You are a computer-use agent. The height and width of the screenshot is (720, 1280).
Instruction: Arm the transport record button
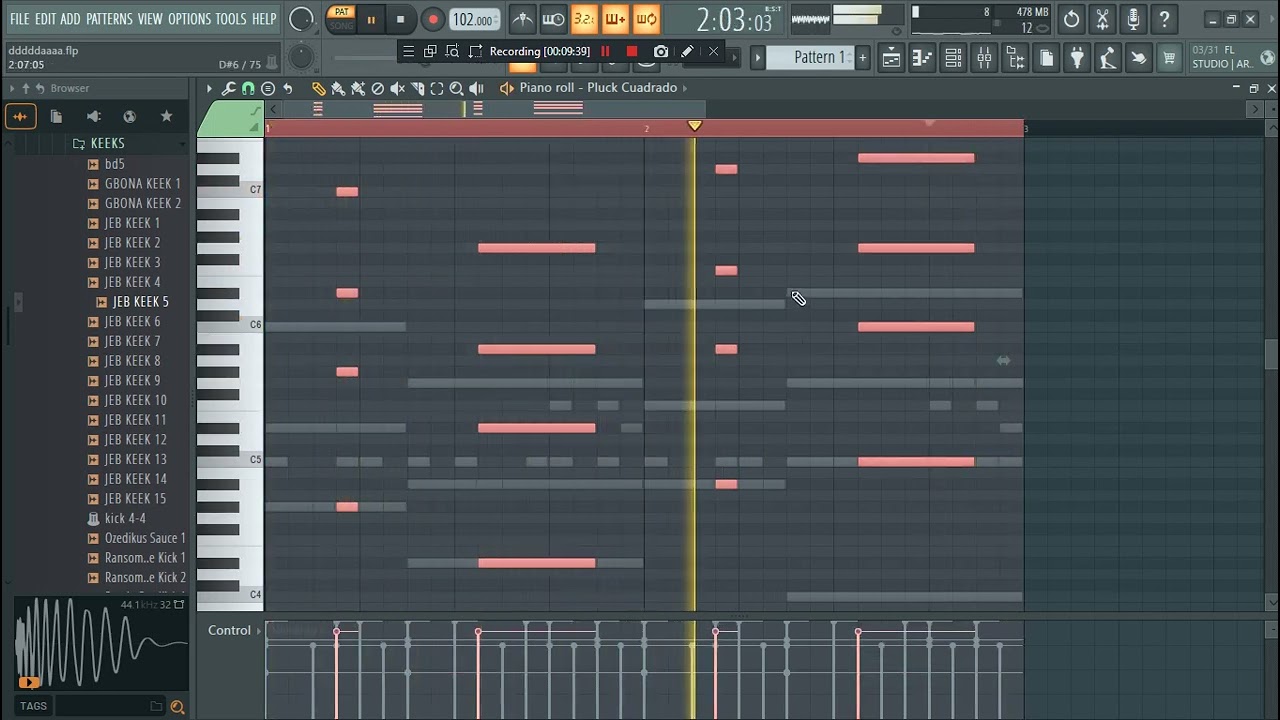pyautogui.click(x=432, y=19)
